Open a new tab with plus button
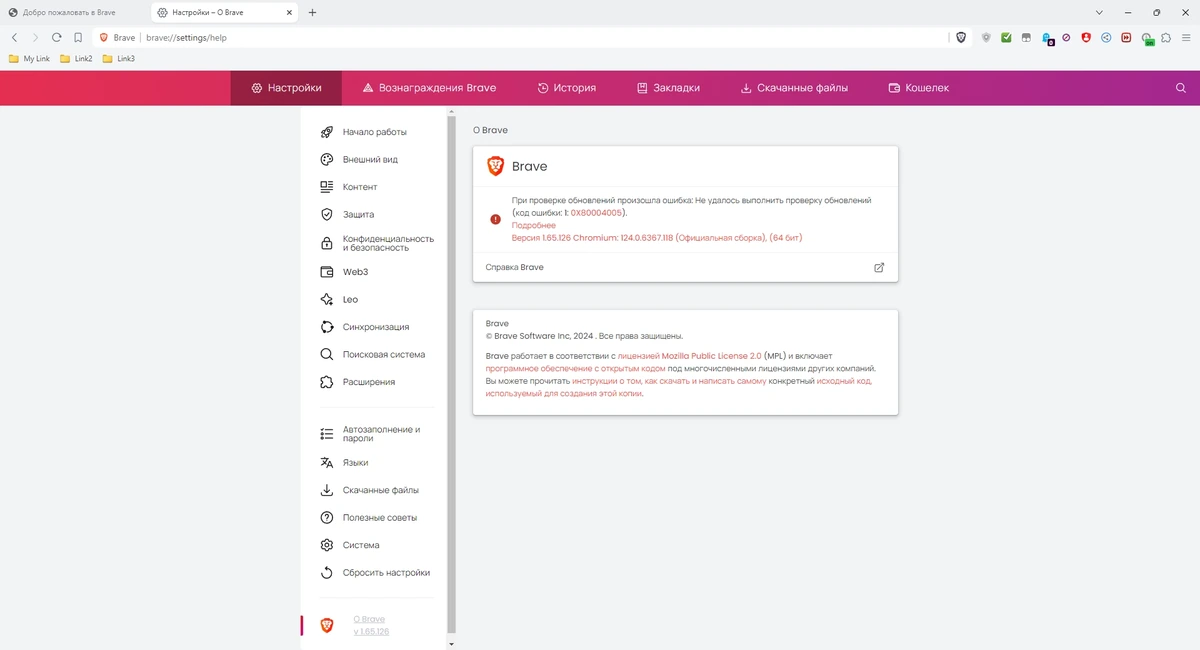 click(x=312, y=13)
